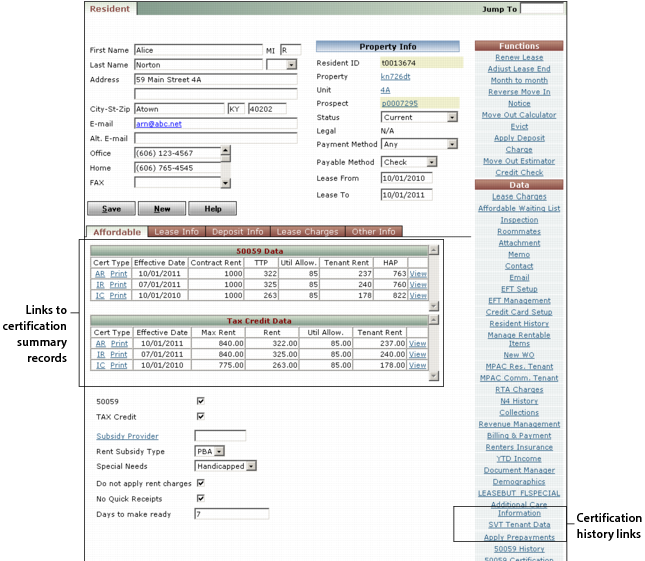Viewport: 645px width, 561px height.
Task: Expand the Payment Method dropdown
Action: [452, 144]
